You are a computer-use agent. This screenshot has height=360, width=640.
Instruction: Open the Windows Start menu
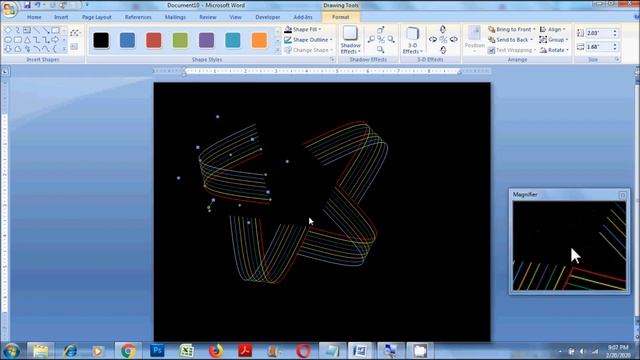pyautogui.click(x=11, y=351)
